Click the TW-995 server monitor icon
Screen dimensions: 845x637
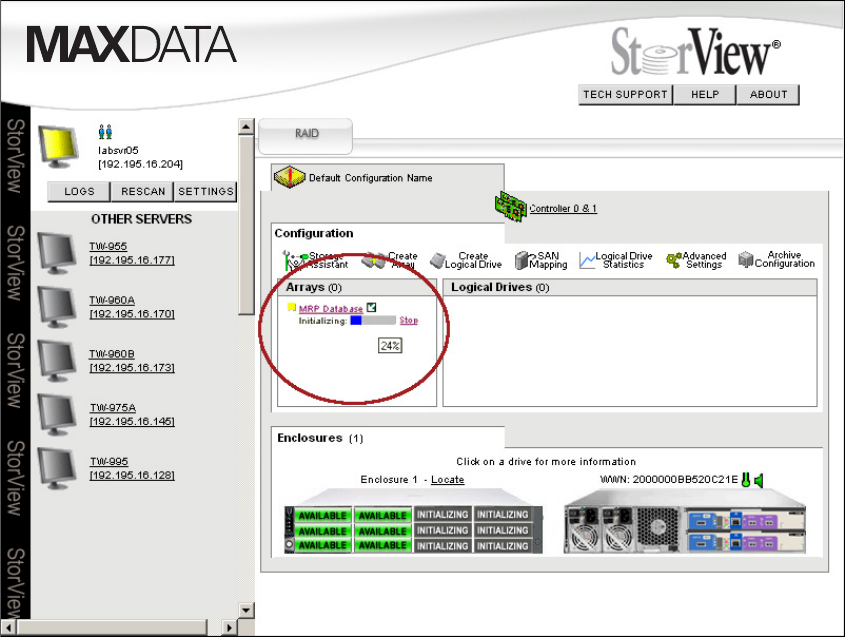click(x=57, y=468)
